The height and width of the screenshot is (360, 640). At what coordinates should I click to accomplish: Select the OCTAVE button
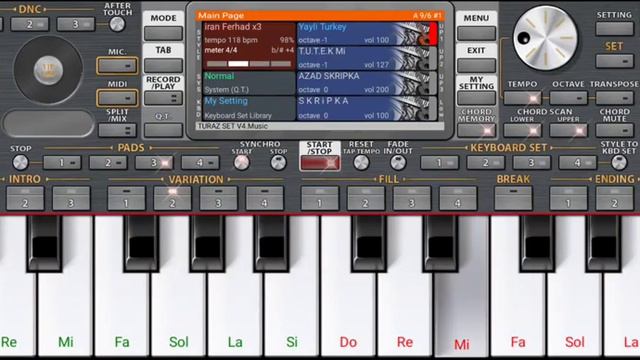tap(568, 98)
